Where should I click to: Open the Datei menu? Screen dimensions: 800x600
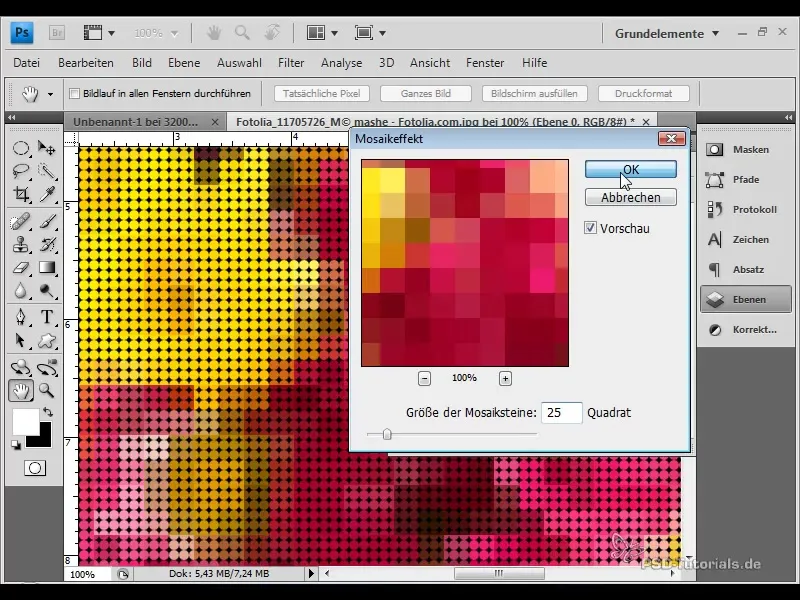pyautogui.click(x=27, y=63)
